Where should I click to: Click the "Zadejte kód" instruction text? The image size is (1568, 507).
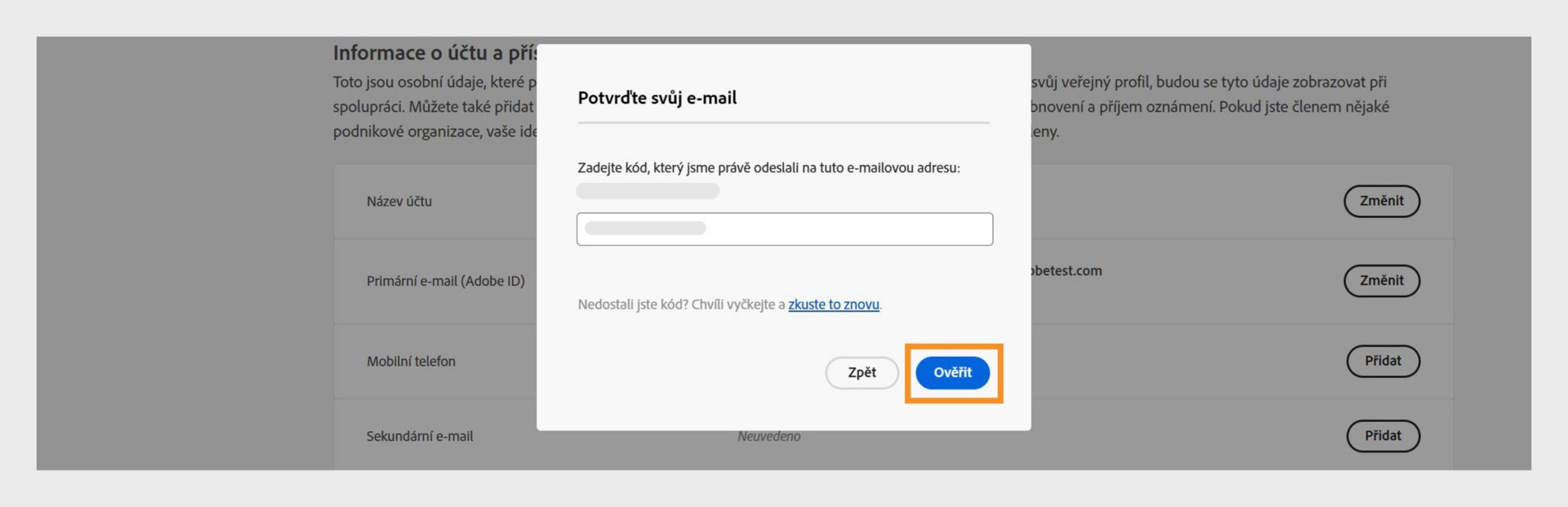(768, 168)
